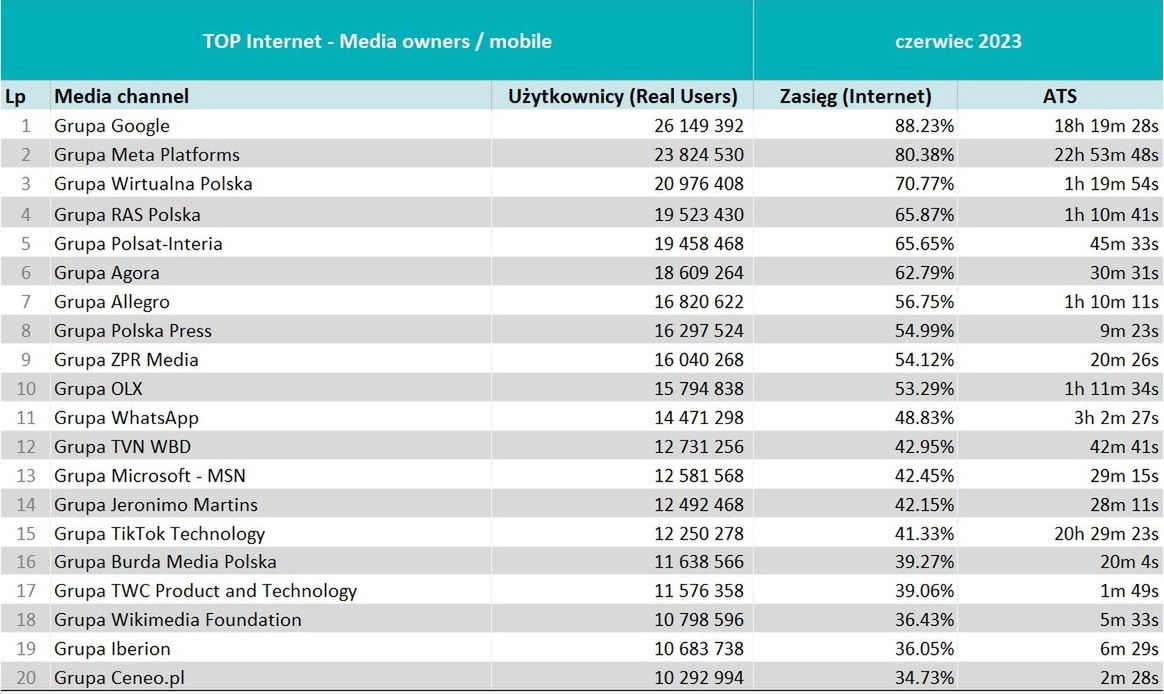Click the 'Grupa Google' cell
1164x694 pixels.
[112, 126]
